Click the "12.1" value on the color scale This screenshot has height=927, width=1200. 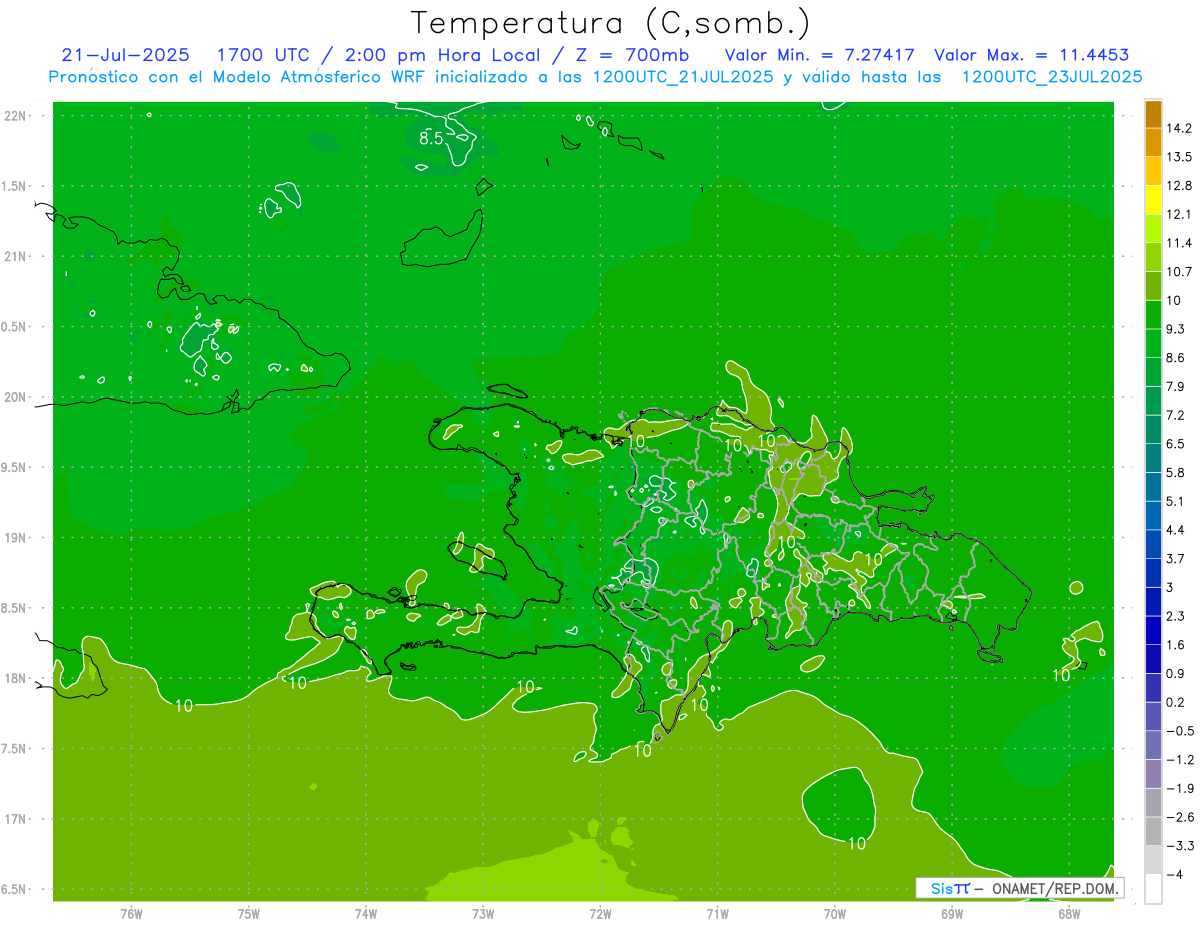[1178, 215]
